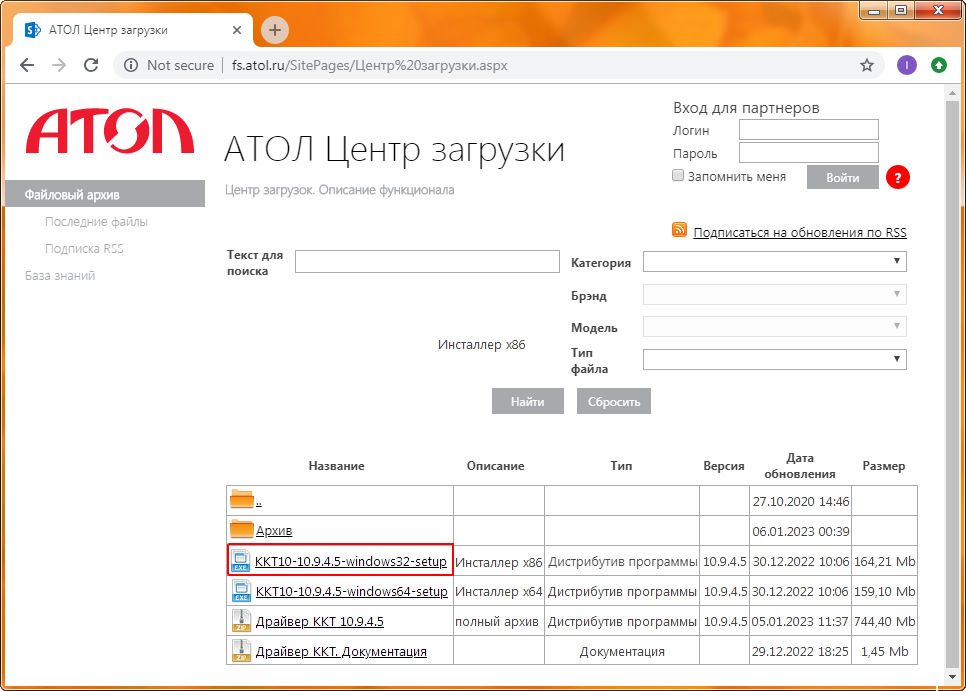Click the page scrollbar up arrow
This screenshot has width=966, height=691.
(x=952, y=93)
